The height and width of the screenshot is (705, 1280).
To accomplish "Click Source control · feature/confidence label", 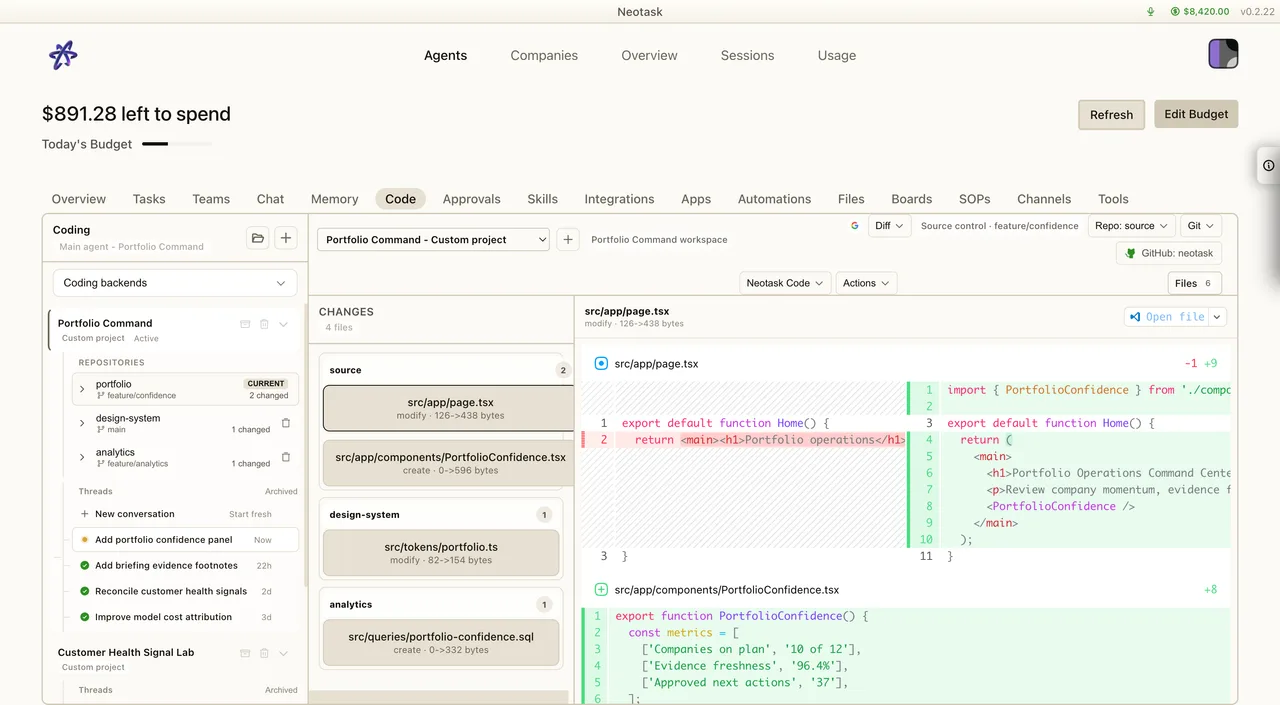I will [1000, 226].
